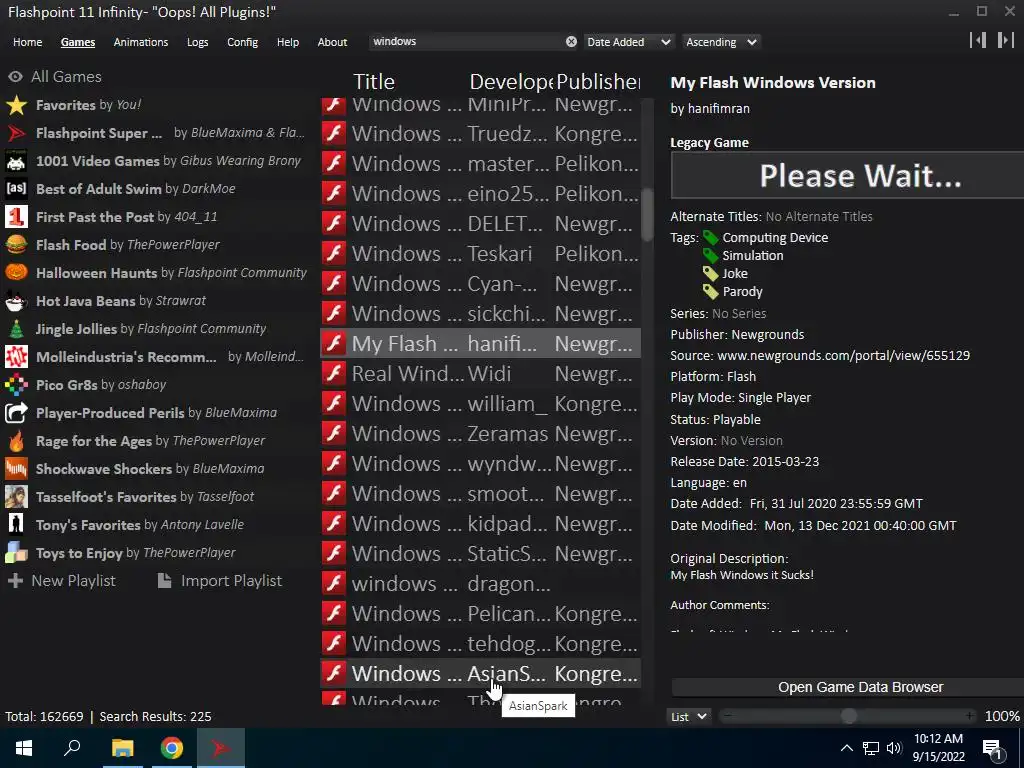The width and height of the screenshot is (1024, 768).
Task: Switch to the Animations tab
Action: [x=140, y=42]
